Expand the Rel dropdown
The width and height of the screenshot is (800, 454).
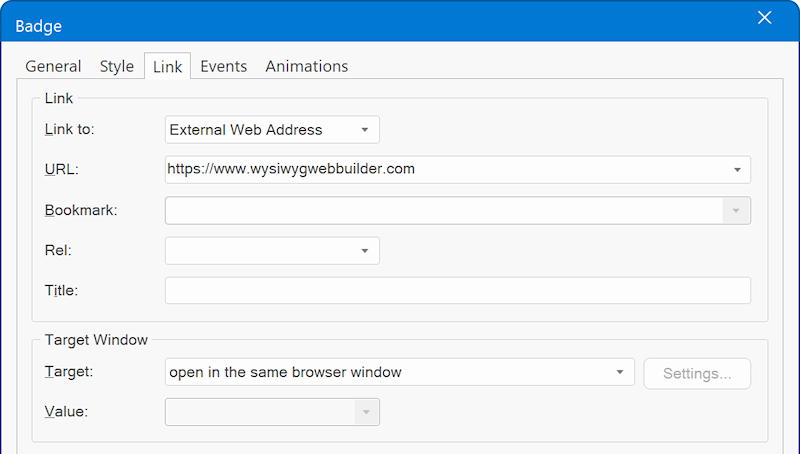point(272,250)
